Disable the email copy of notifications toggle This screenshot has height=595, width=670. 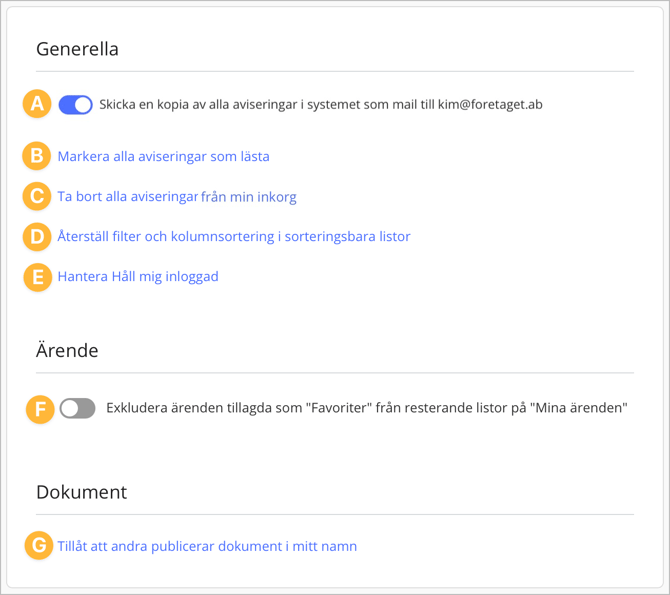76,104
